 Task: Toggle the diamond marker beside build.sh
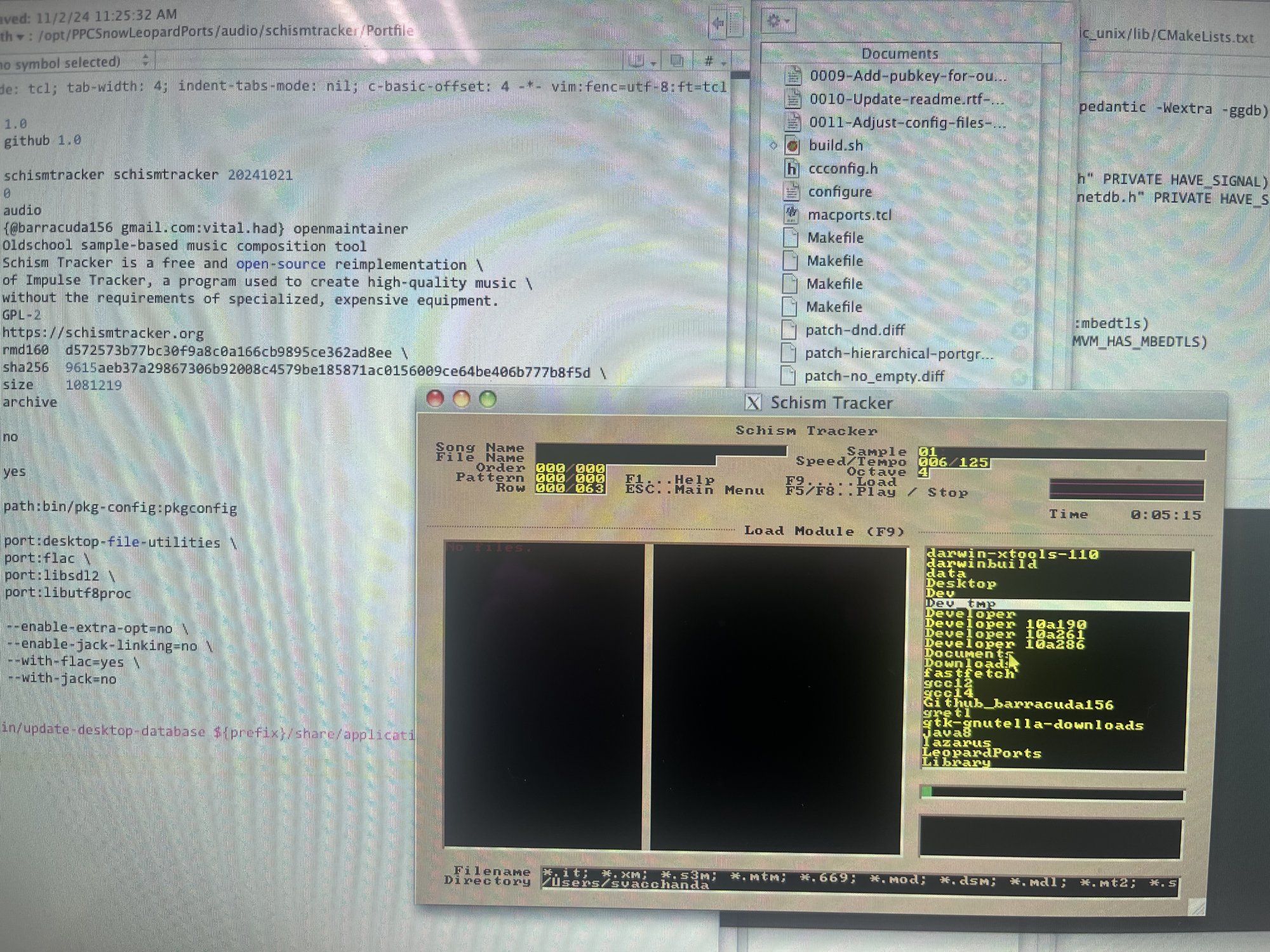pos(773,145)
